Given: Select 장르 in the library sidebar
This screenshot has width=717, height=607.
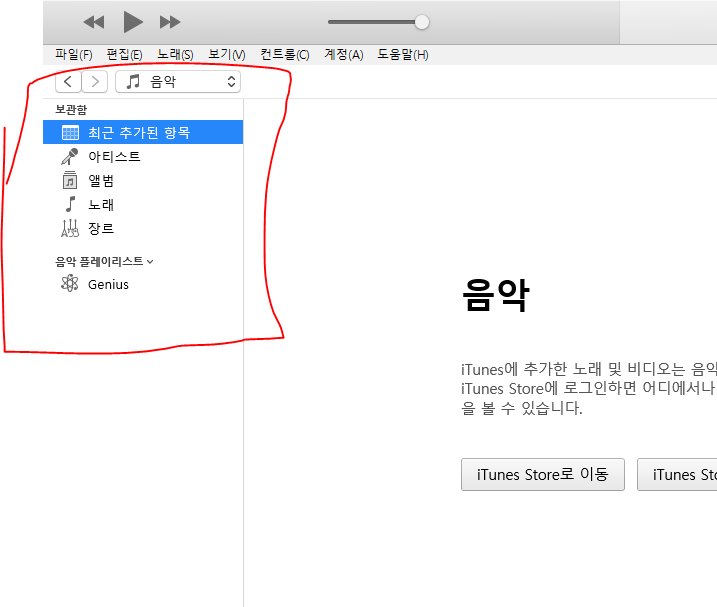Looking at the screenshot, I should (143, 228).
